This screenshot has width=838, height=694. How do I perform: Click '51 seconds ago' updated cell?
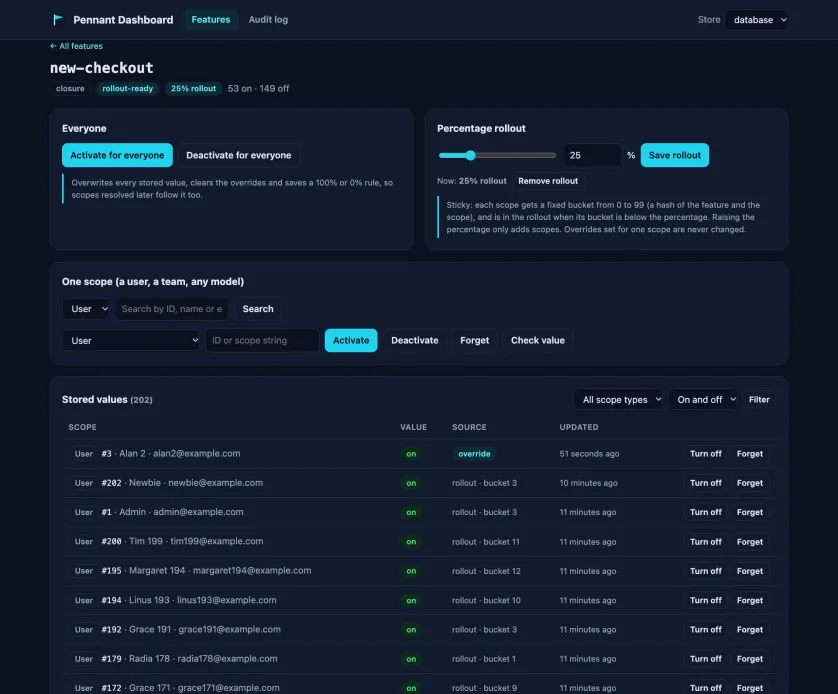point(589,454)
